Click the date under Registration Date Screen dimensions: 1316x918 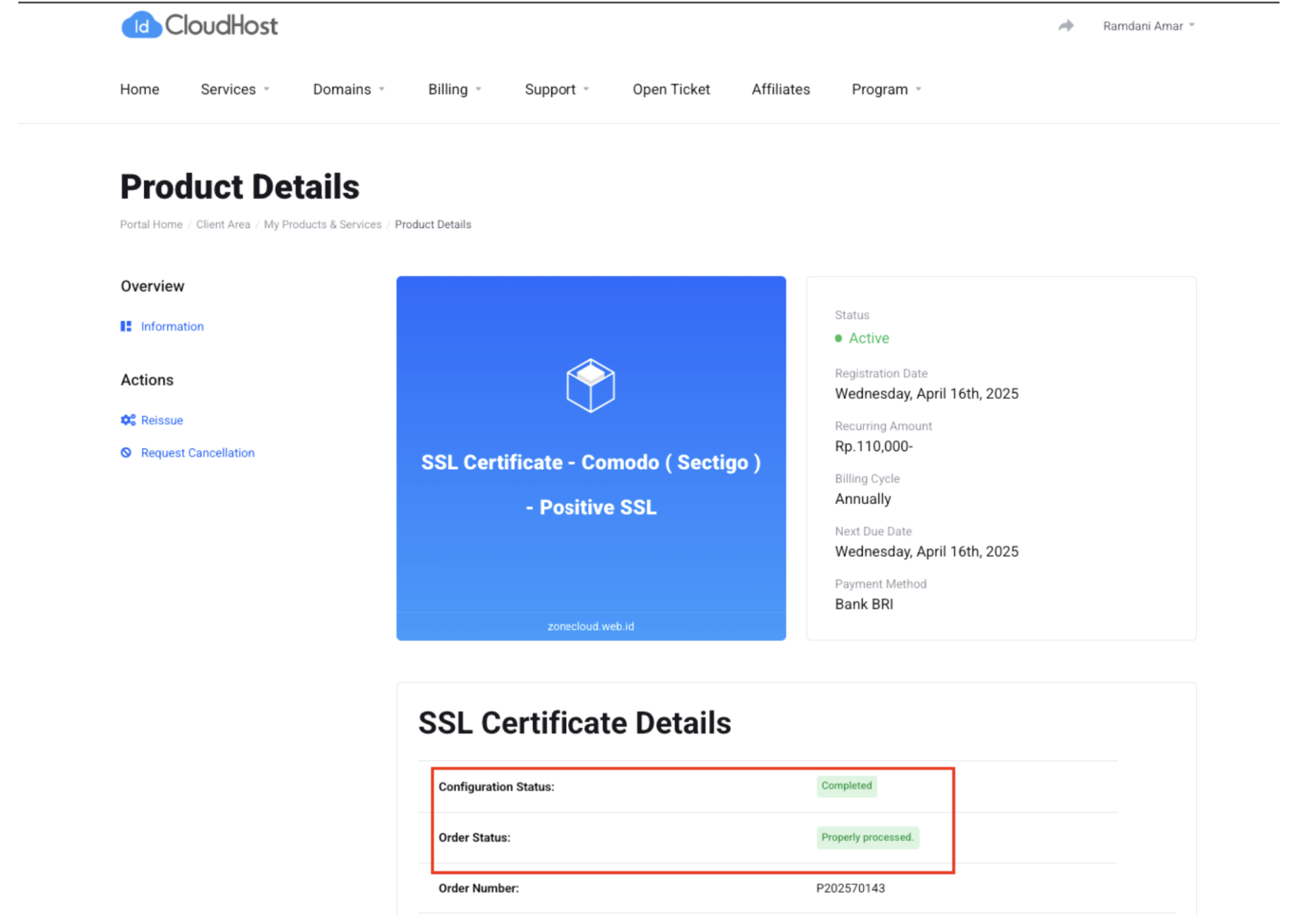click(x=926, y=394)
